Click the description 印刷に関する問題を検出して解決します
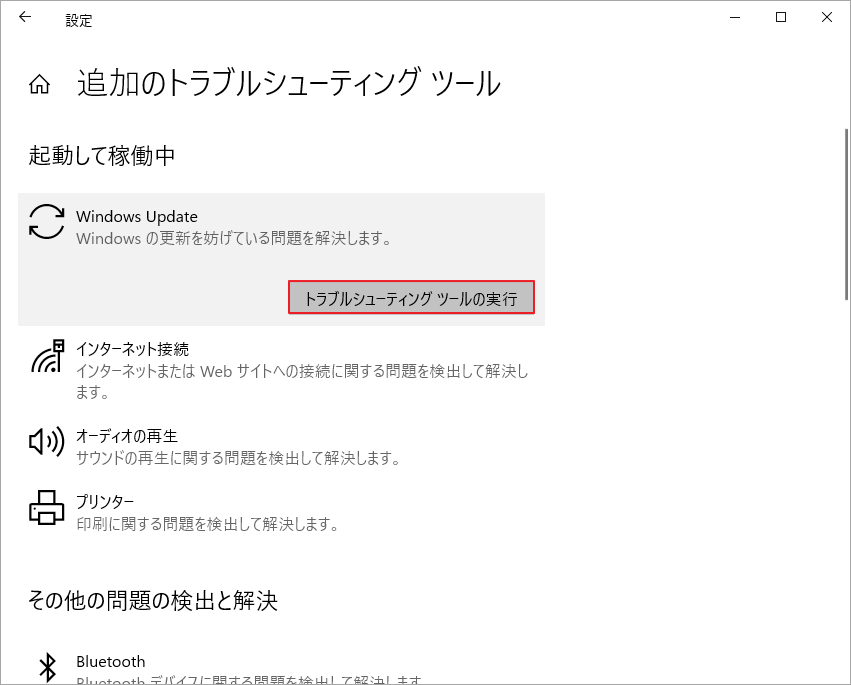 tap(208, 524)
